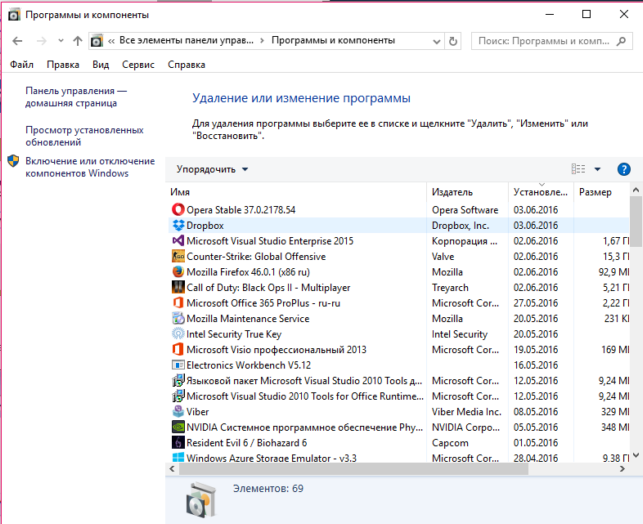This screenshot has height=524, width=643.
Task: Click the scroll right arrow
Action: click(x=622, y=469)
